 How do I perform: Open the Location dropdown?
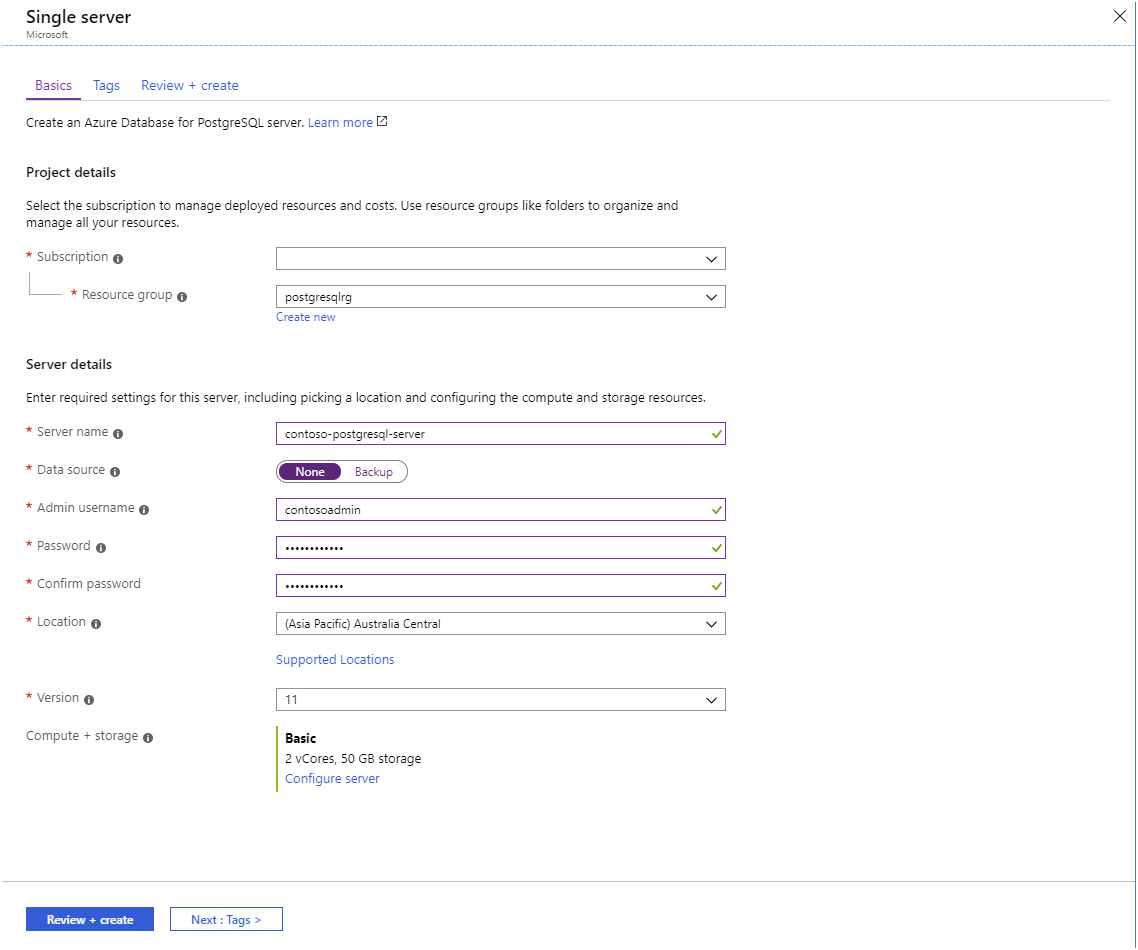500,624
